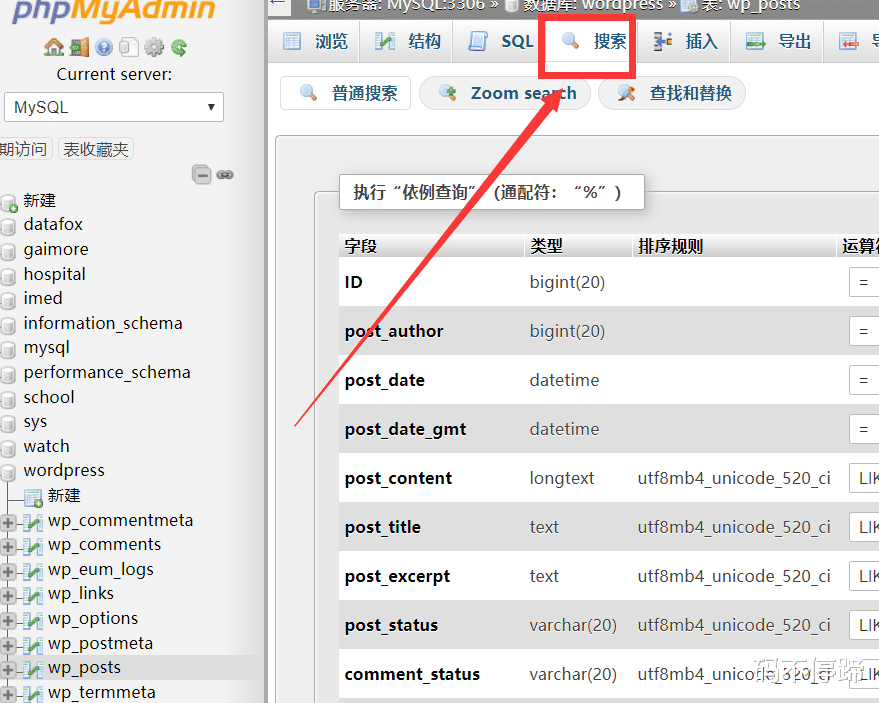Switch to the SQL tab
The height and width of the screenshot is (703, 879).
tap(502, 41)
